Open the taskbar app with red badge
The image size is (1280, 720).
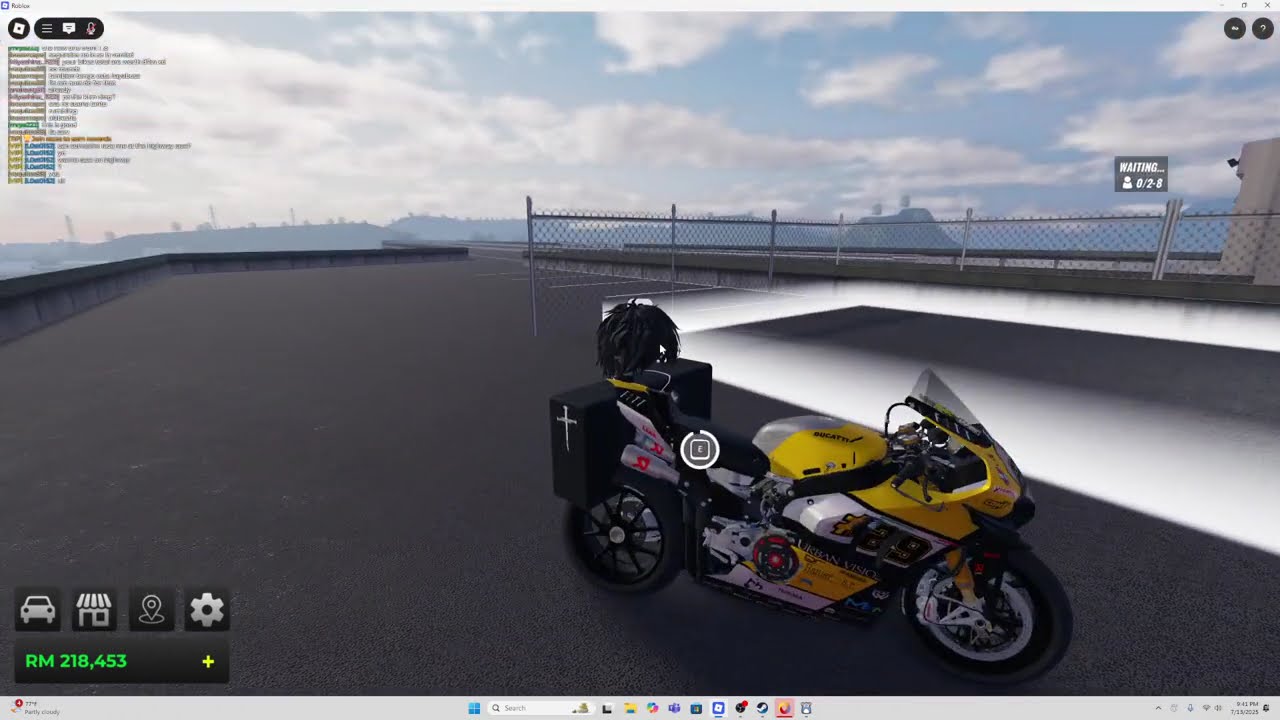point(740,708)
